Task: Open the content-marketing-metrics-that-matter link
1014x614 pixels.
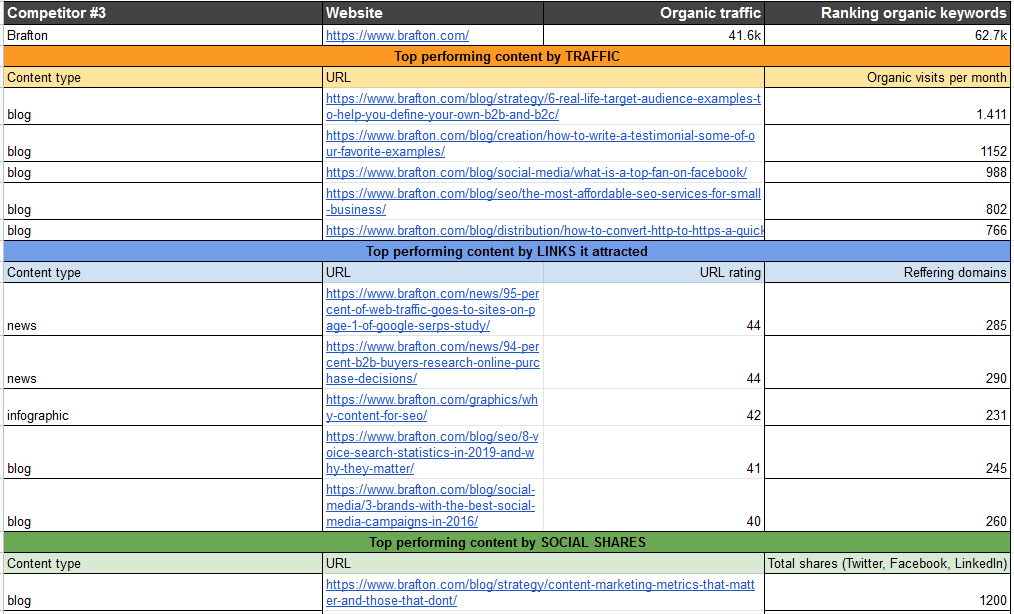Action: [x=540, y=593]
